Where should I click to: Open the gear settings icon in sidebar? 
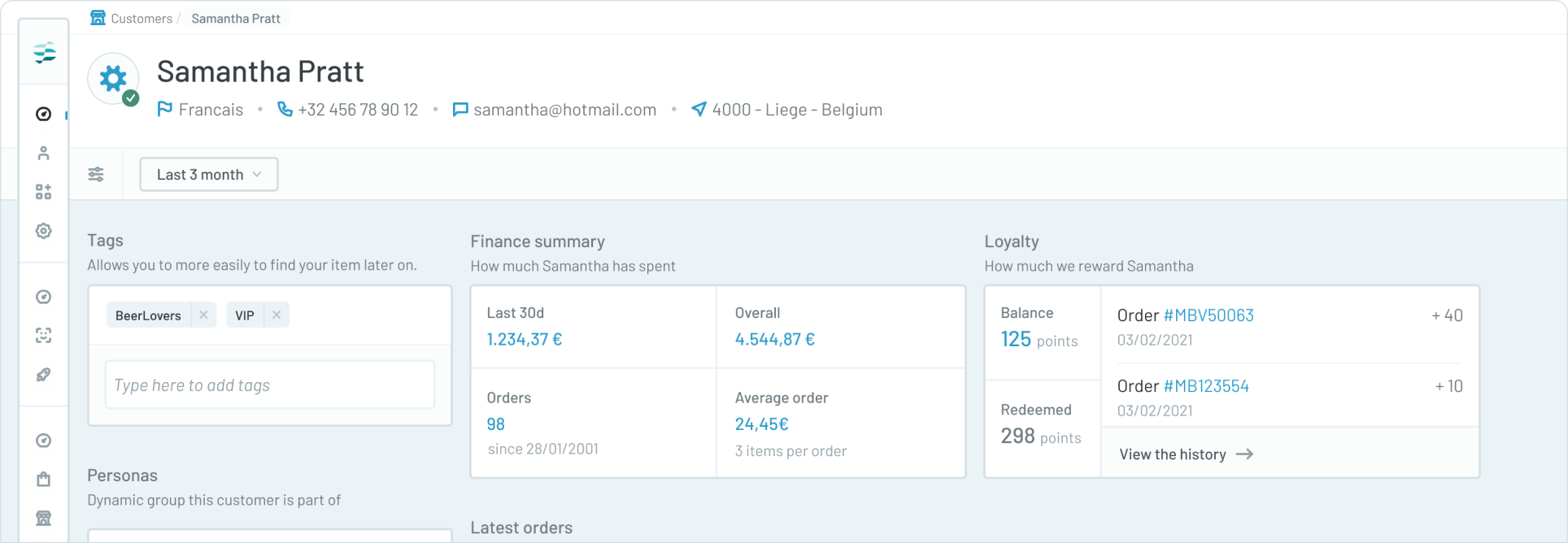click(x=44, y=231)
